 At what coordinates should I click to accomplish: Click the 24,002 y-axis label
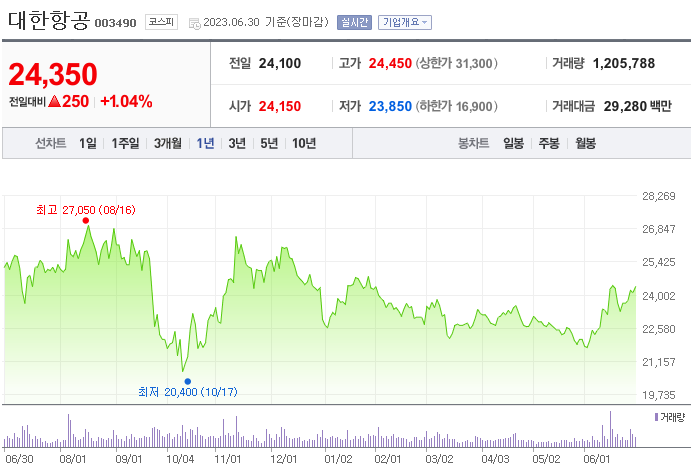pyautogui.click(x=659, y=296)
